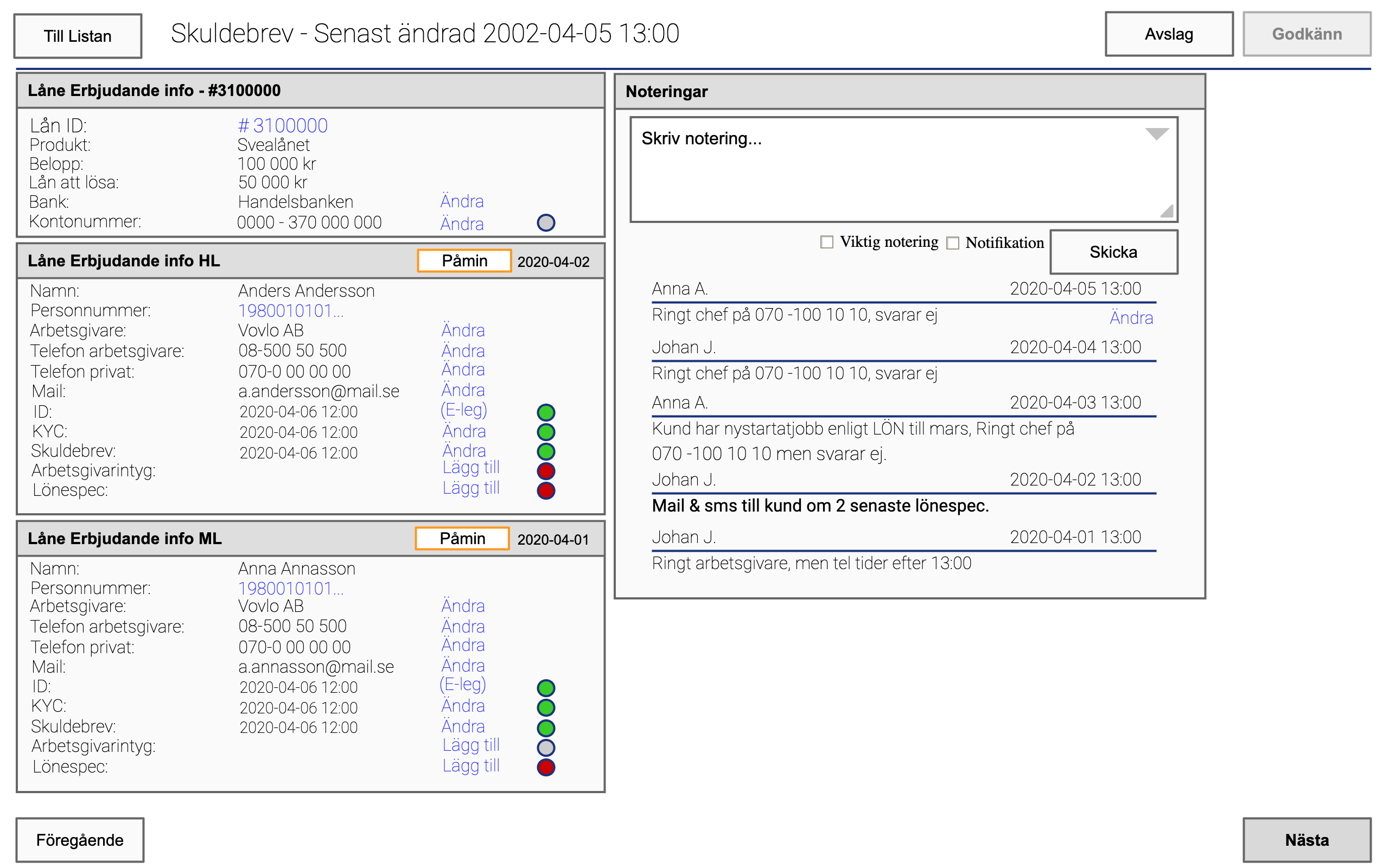
Task: Click Ändra link next to Handelsbanken
Action: pyautogui.click(x=462, y=201)
